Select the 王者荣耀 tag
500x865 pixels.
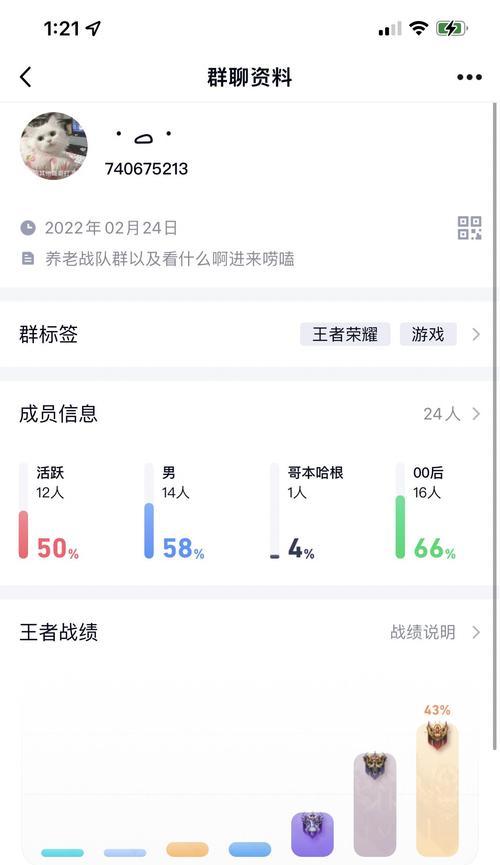point(345,334)
